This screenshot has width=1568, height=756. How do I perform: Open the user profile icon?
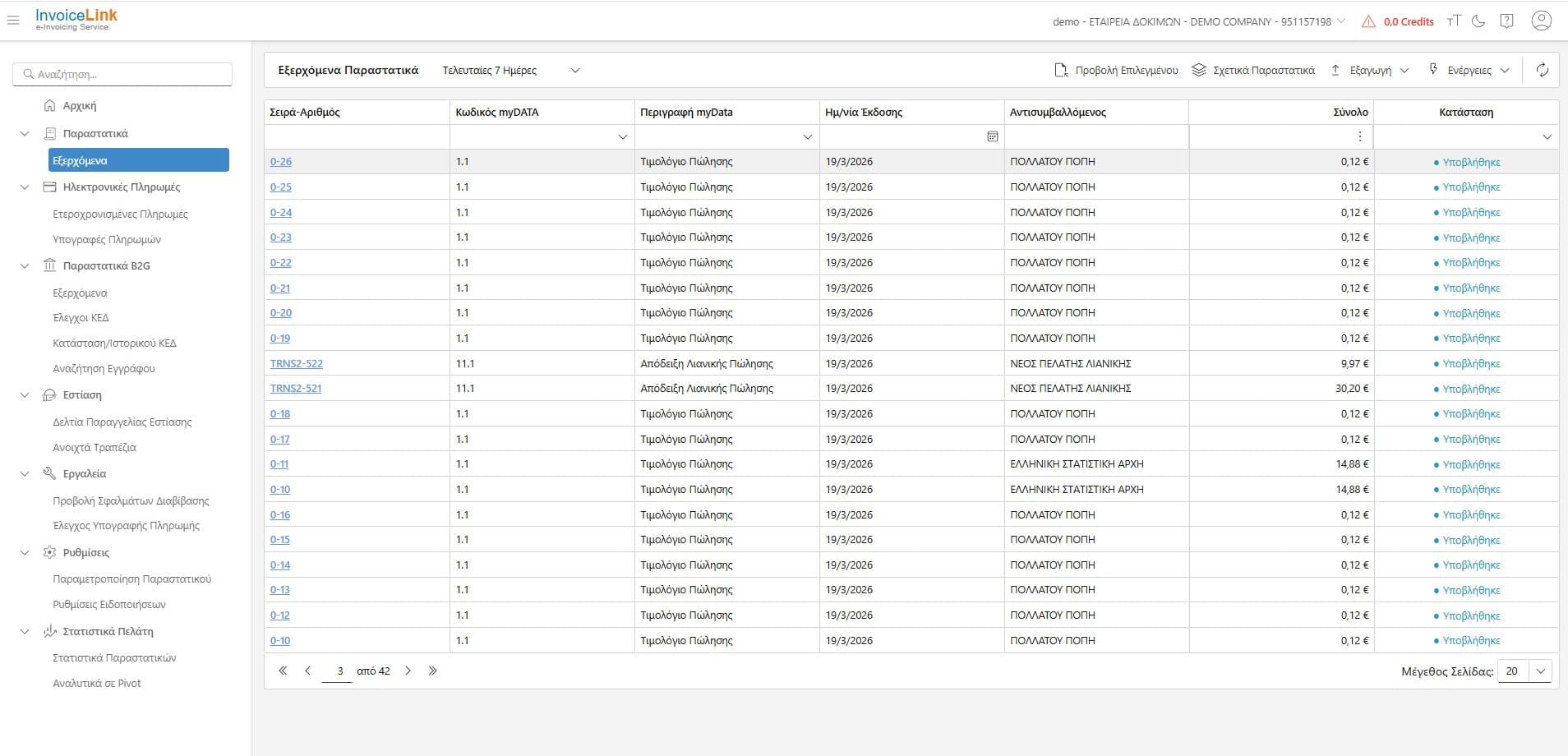pyautogui.click(x=1541, y=21)
